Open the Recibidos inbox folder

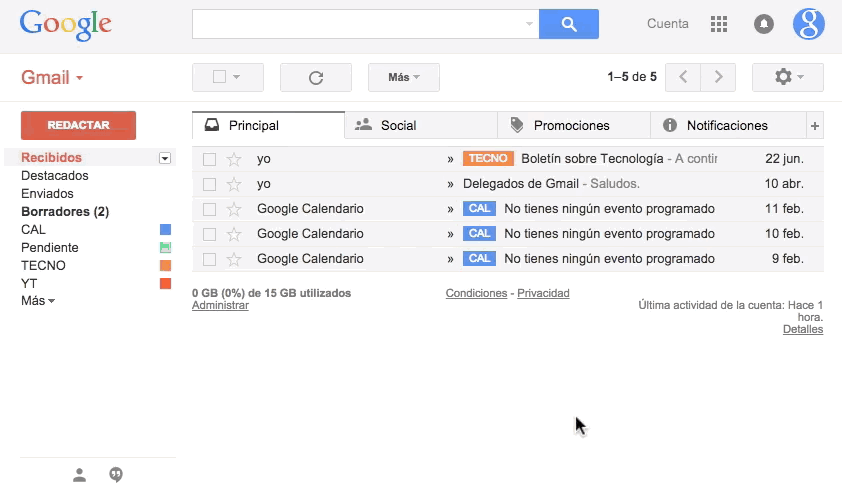pos(52,157)
